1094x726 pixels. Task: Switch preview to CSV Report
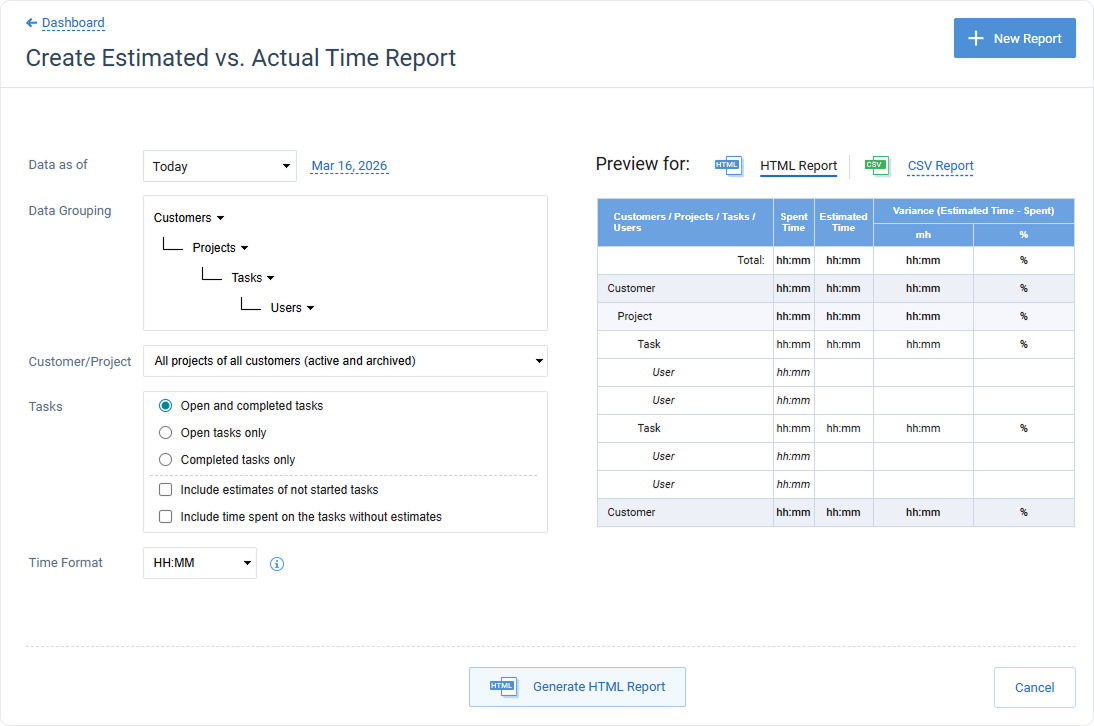[x=940, y=165]
